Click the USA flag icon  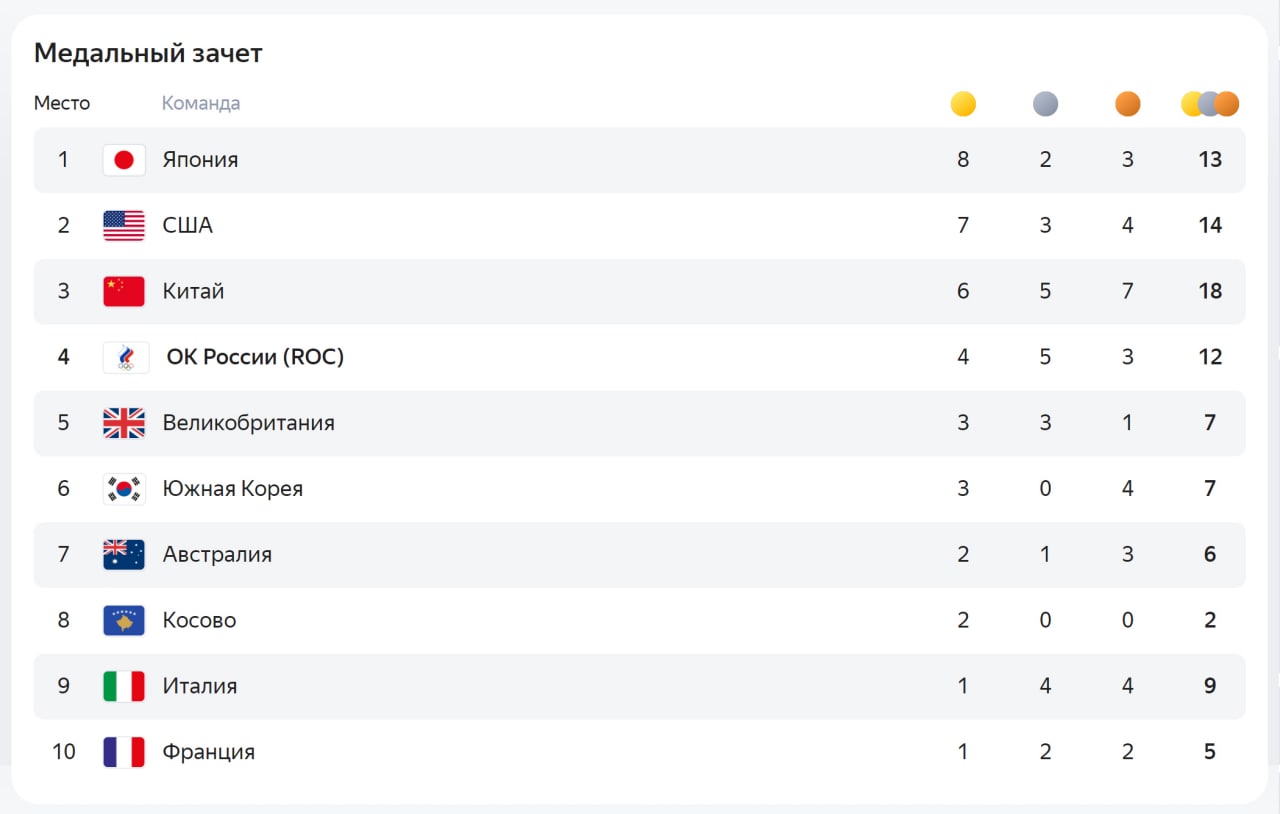click(124, 226)
